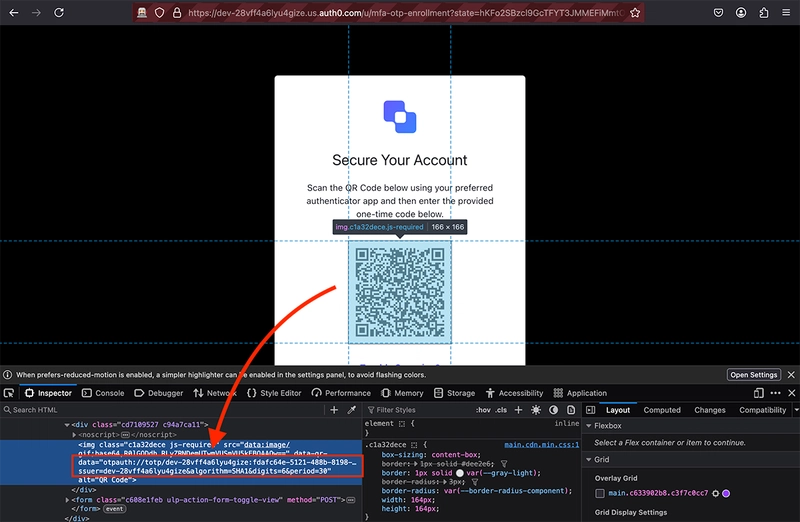Toggle print media simulation icon
Screen dimensions: 800x522
click(x=571, y=410)
